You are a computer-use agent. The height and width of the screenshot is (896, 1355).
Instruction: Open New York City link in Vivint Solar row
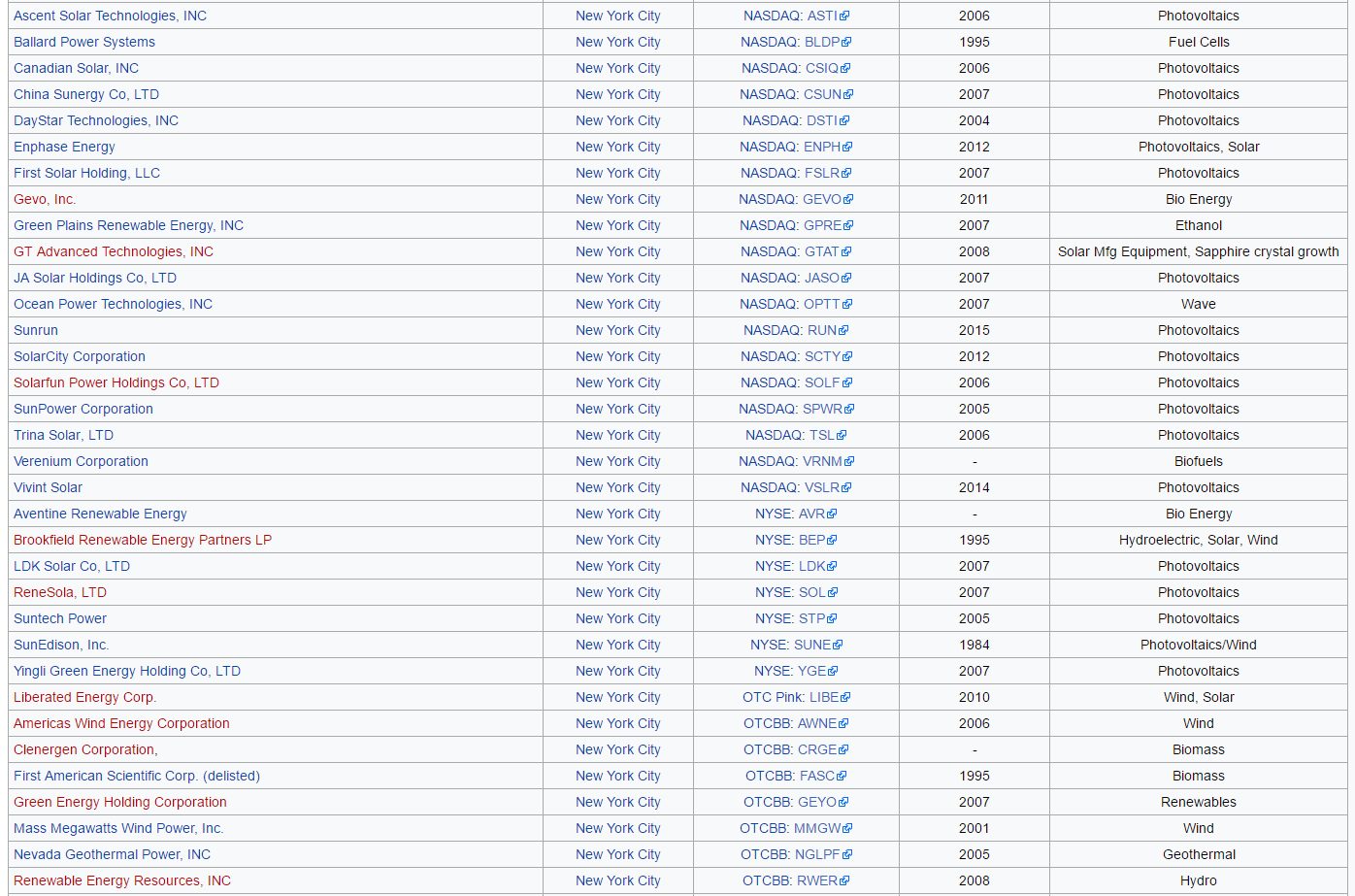click(618, 487)
